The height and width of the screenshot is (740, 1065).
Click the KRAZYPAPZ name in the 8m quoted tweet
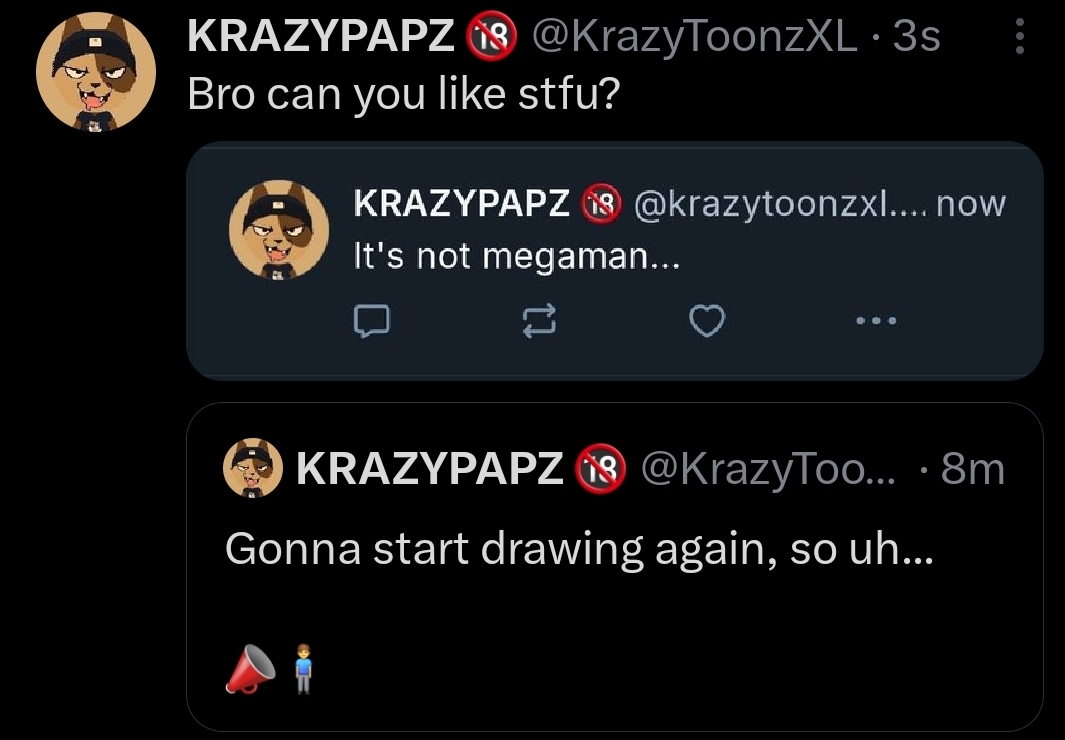coord(430,469)
